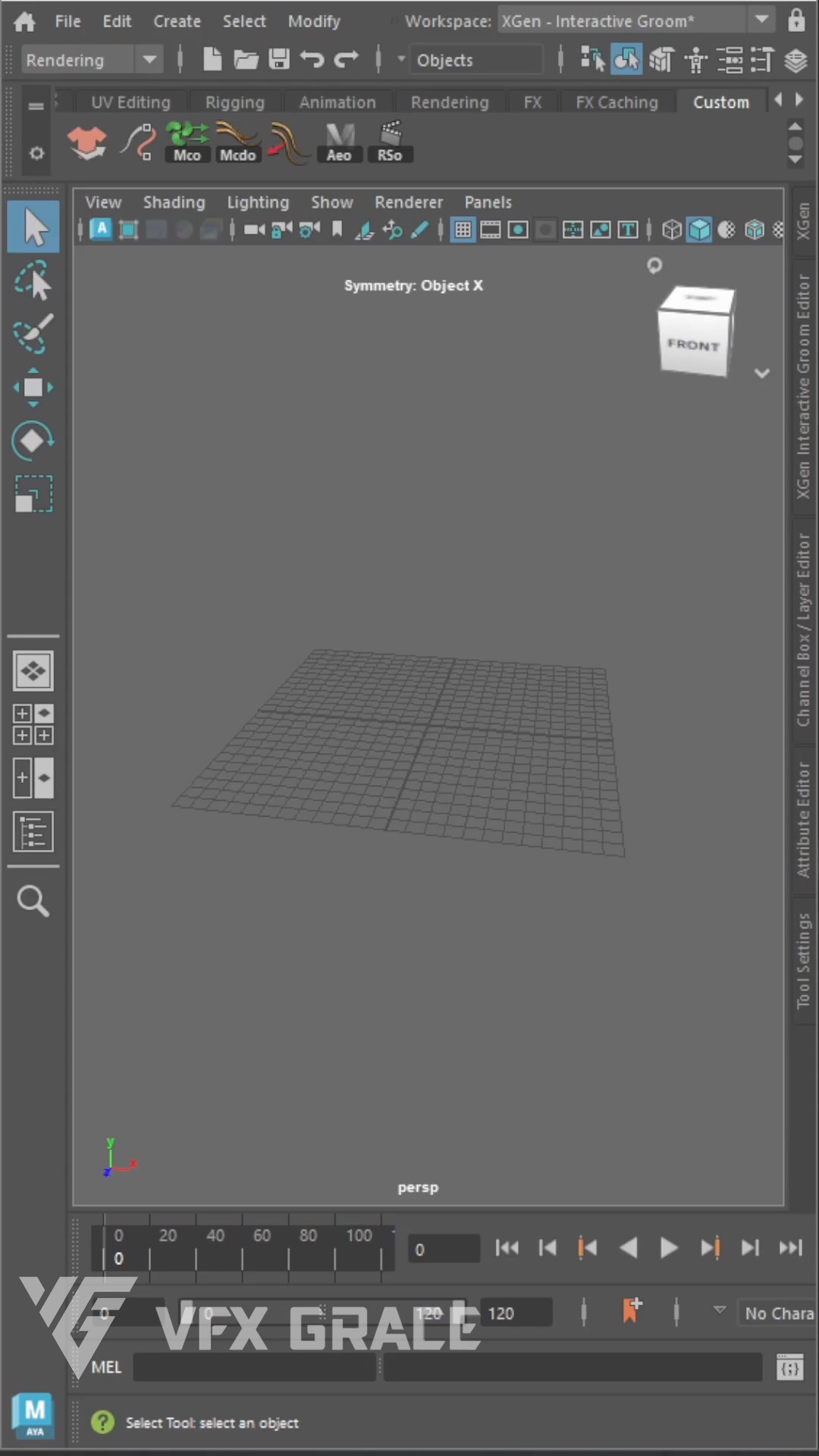Viewport: 819px width, 1456px height.
Task: Toggle the viewport grid display
Action: point(463,230)
